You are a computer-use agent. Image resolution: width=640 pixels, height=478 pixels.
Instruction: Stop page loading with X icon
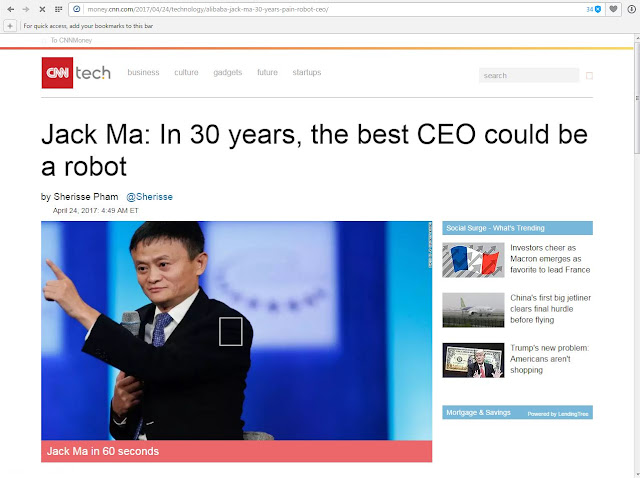point(42,9)
